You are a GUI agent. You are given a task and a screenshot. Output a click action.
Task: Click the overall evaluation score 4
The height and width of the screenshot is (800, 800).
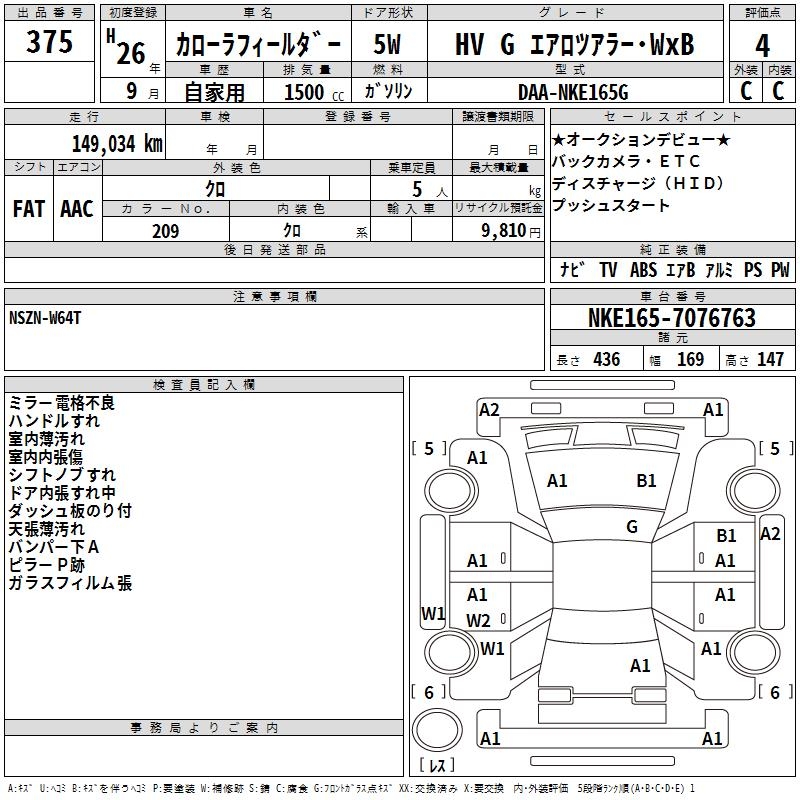762,46
